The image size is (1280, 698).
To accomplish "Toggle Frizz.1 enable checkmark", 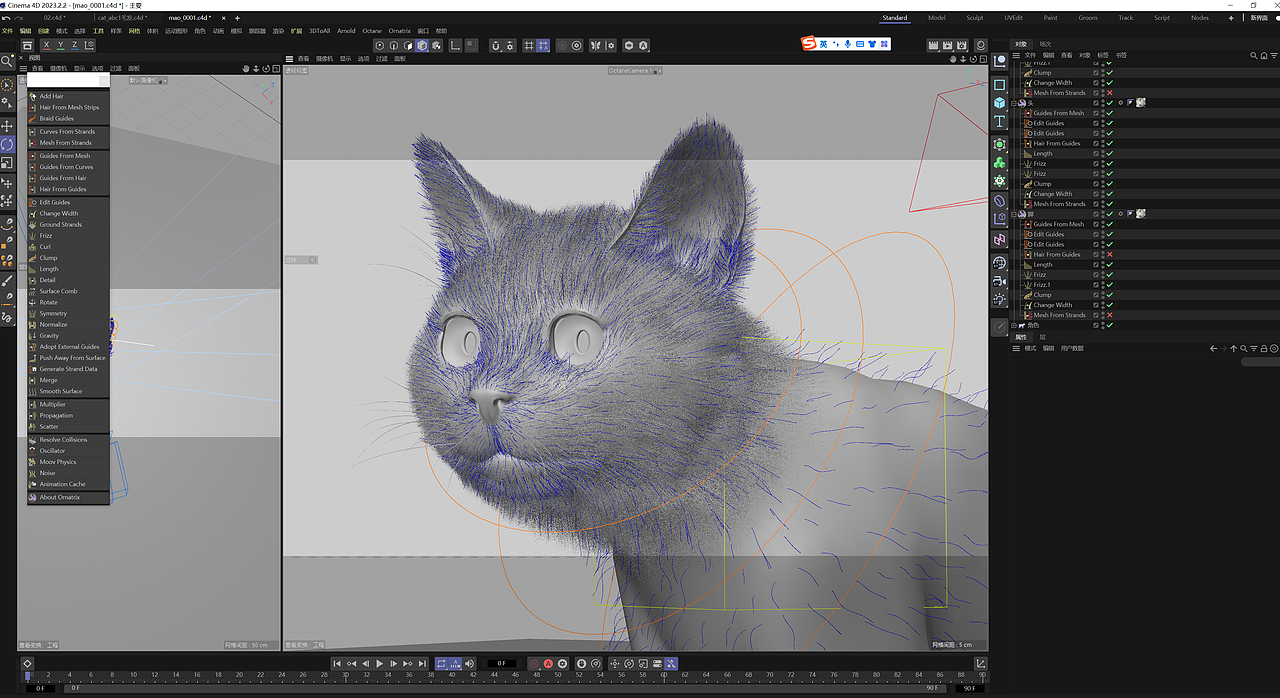I will click(x=1110, y=285).
